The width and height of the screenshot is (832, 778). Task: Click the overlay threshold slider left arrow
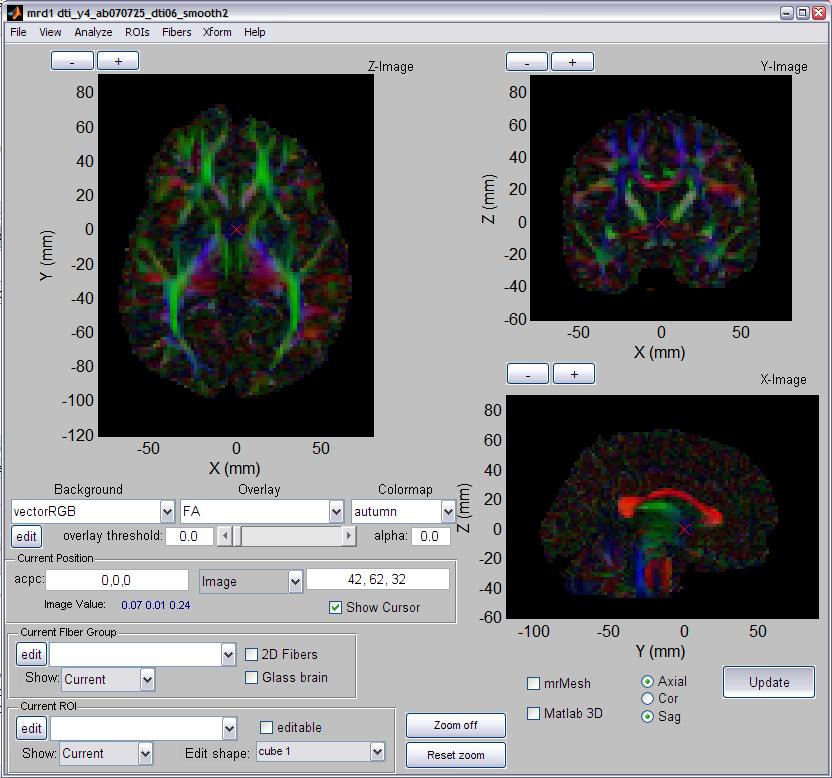[224, 536]
